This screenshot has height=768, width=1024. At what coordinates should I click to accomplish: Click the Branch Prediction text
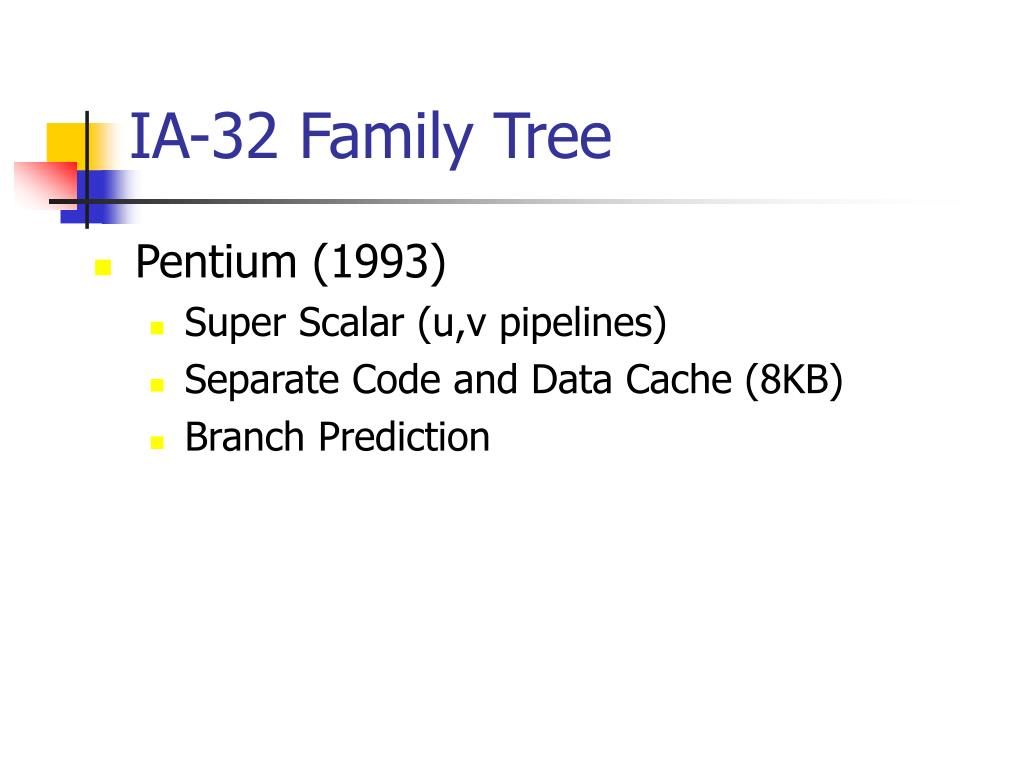pos(337,437)
